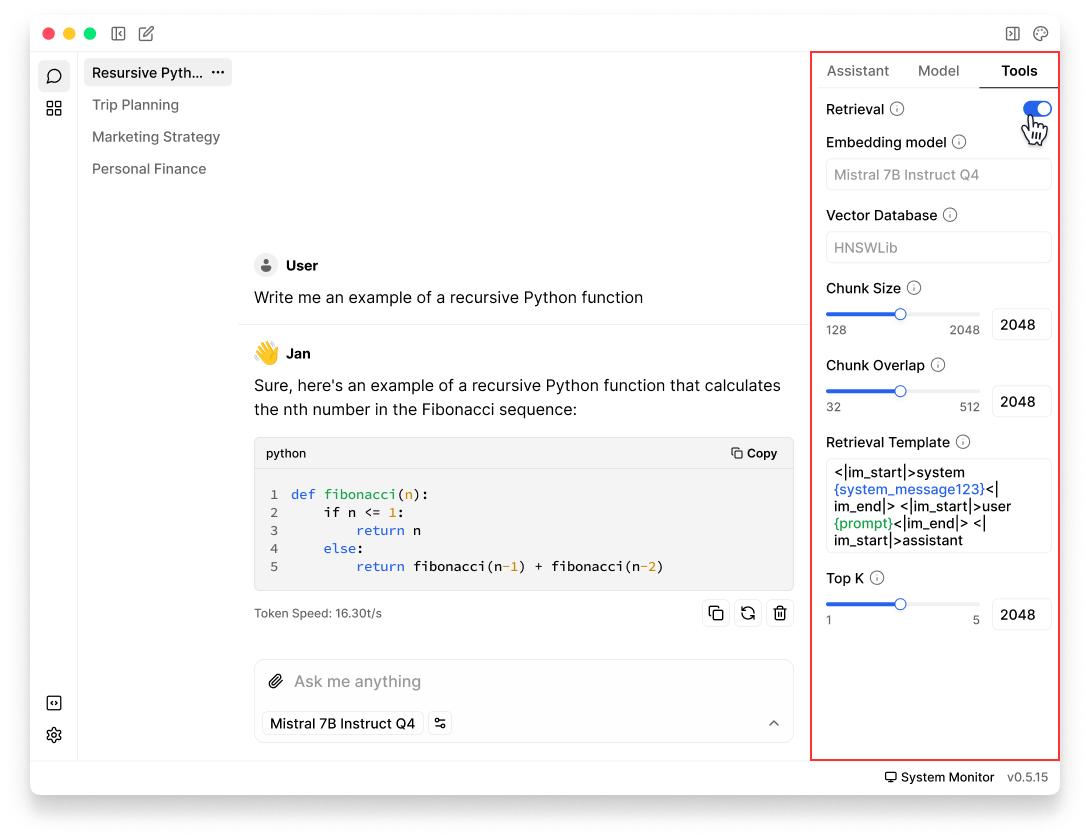Copy the python code block
Viewport: 1090px width, 840px height.
pyautogui.click(x=754, y=453)
